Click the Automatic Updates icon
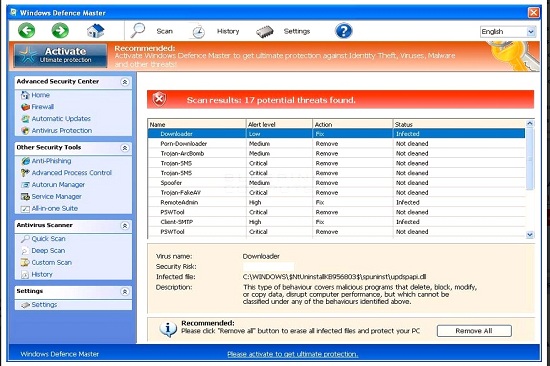The height and width of the screenshot is (366, 550). pyautogui.click(x=25, y=119)
